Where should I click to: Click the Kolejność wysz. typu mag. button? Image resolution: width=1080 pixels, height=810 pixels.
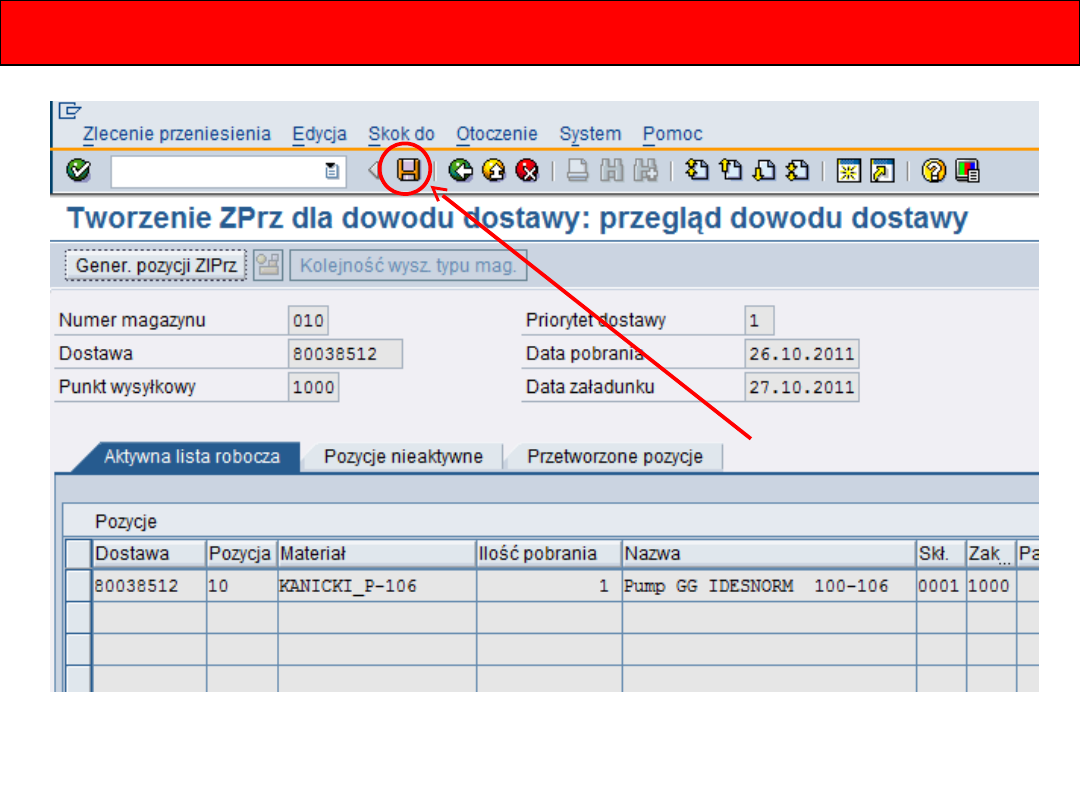click(x=408, y=265)
